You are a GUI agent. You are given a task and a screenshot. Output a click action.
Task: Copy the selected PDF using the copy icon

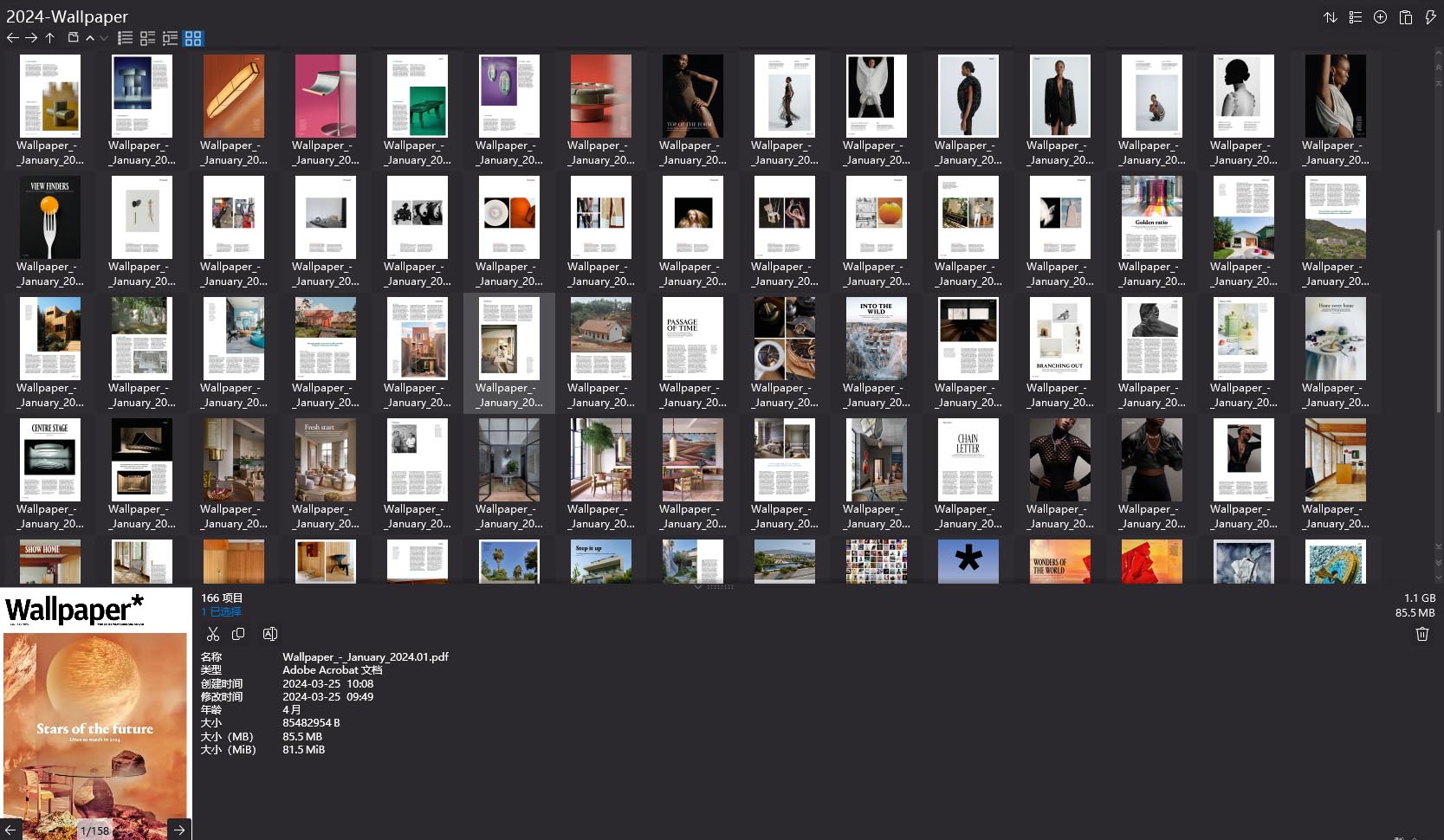click(x=238, y=634)
